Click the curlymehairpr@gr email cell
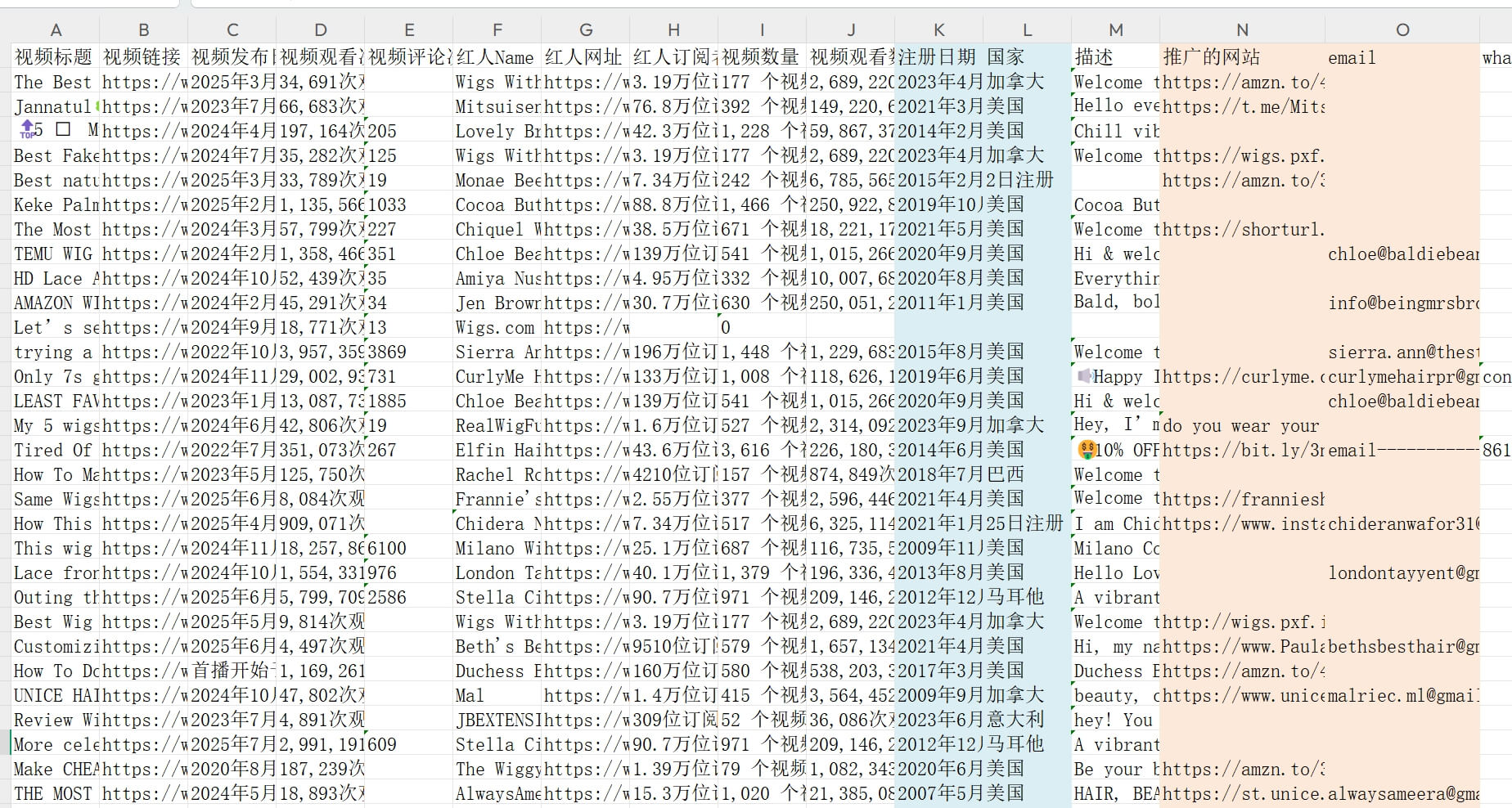 tap(1402, 376)
